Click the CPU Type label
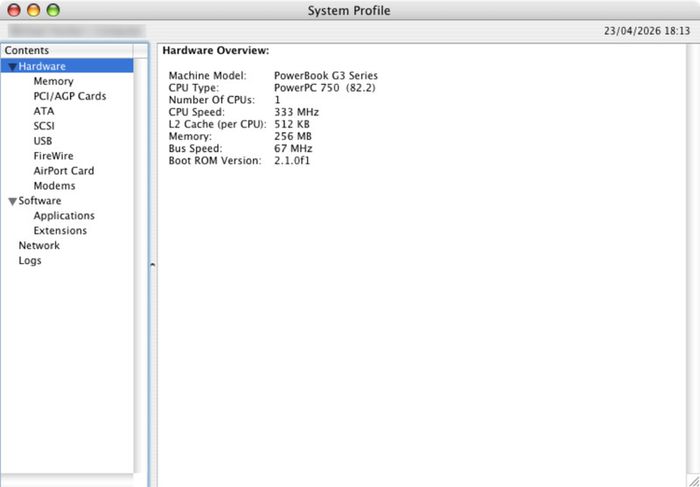The width and height of the screenshot is (700, 487). [194, 88]
